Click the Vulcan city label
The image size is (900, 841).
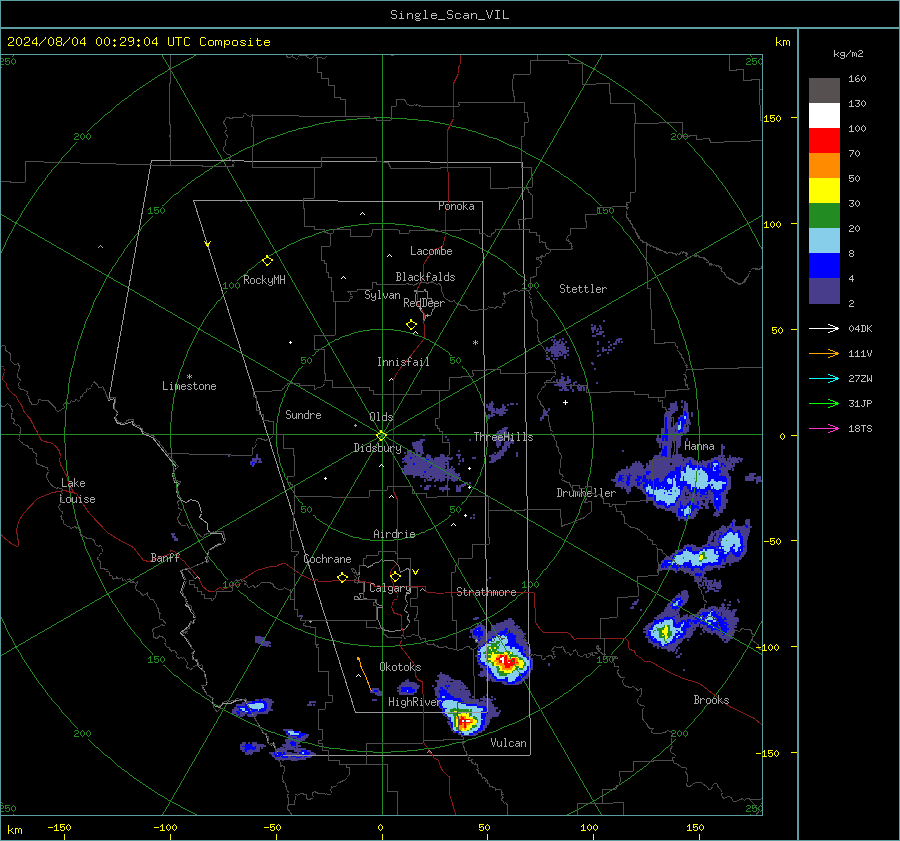tap(508, 743)
